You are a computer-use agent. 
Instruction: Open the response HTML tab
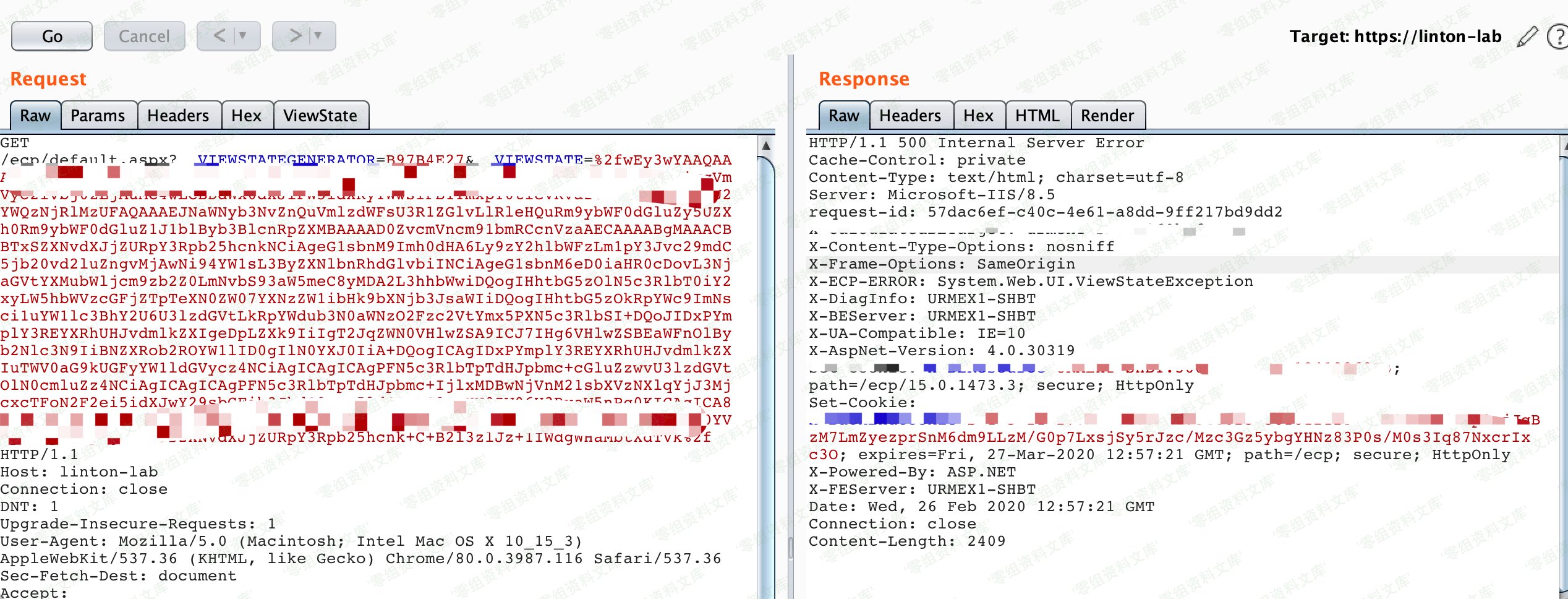coord(1038,116)
